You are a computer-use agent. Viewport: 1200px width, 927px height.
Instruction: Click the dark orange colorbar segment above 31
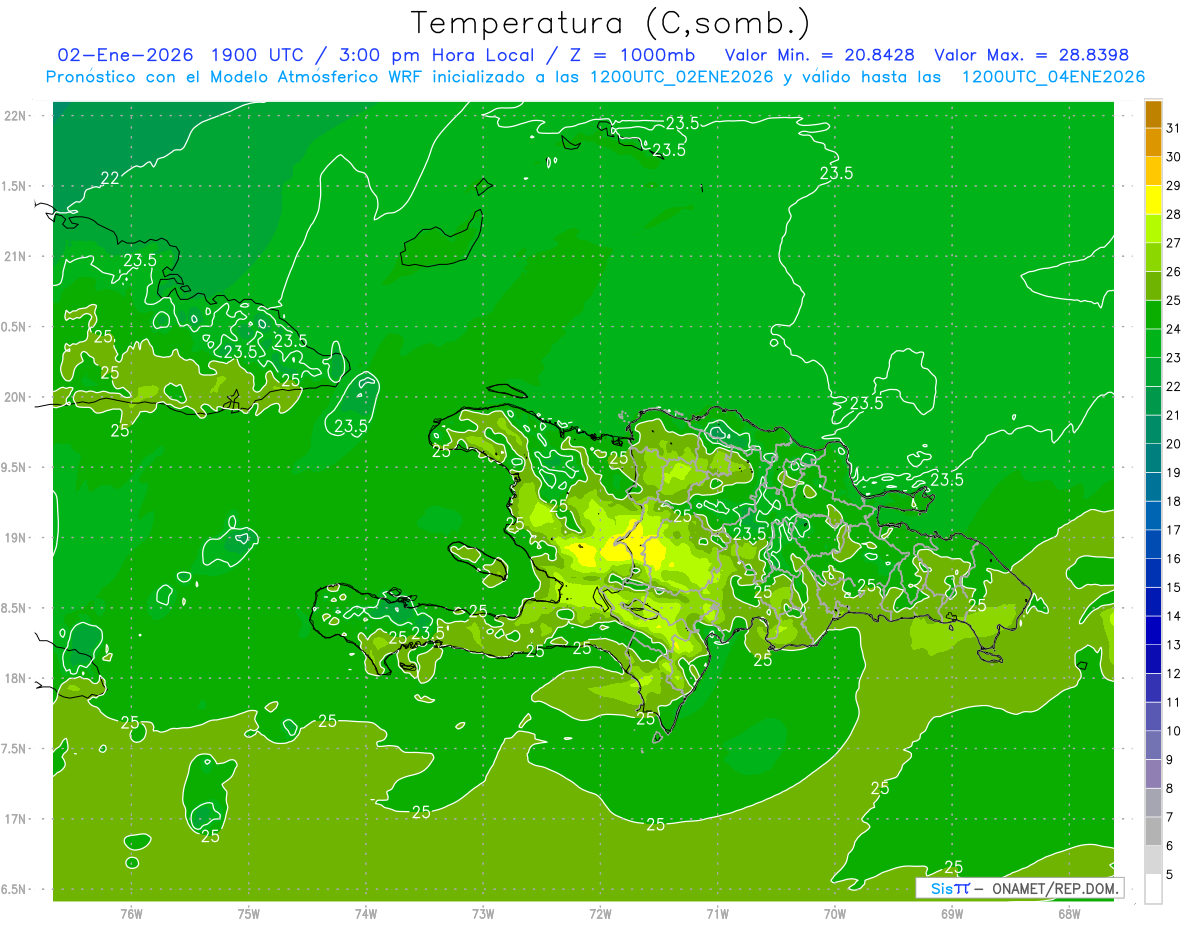(1153, 114)
